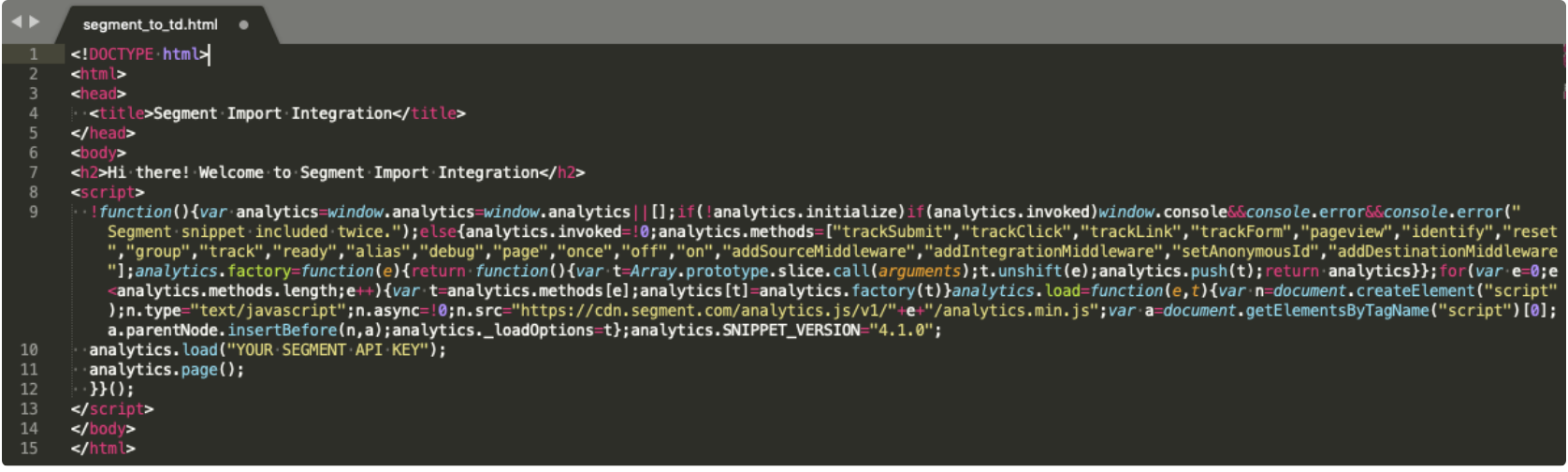Click the opening body tag on line 6

point(98,153)
